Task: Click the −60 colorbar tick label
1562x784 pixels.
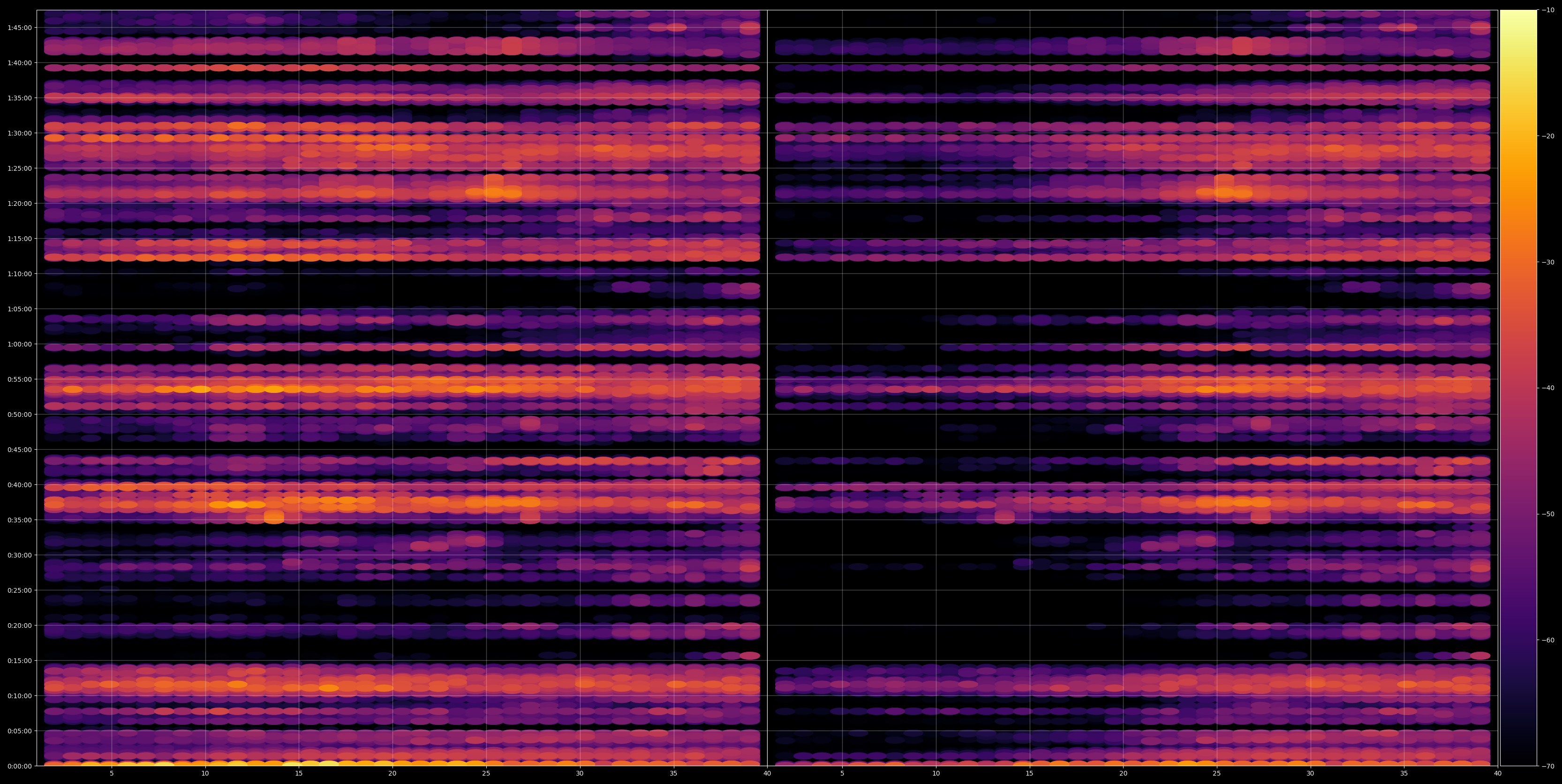Action: (x=1548, y=641)
